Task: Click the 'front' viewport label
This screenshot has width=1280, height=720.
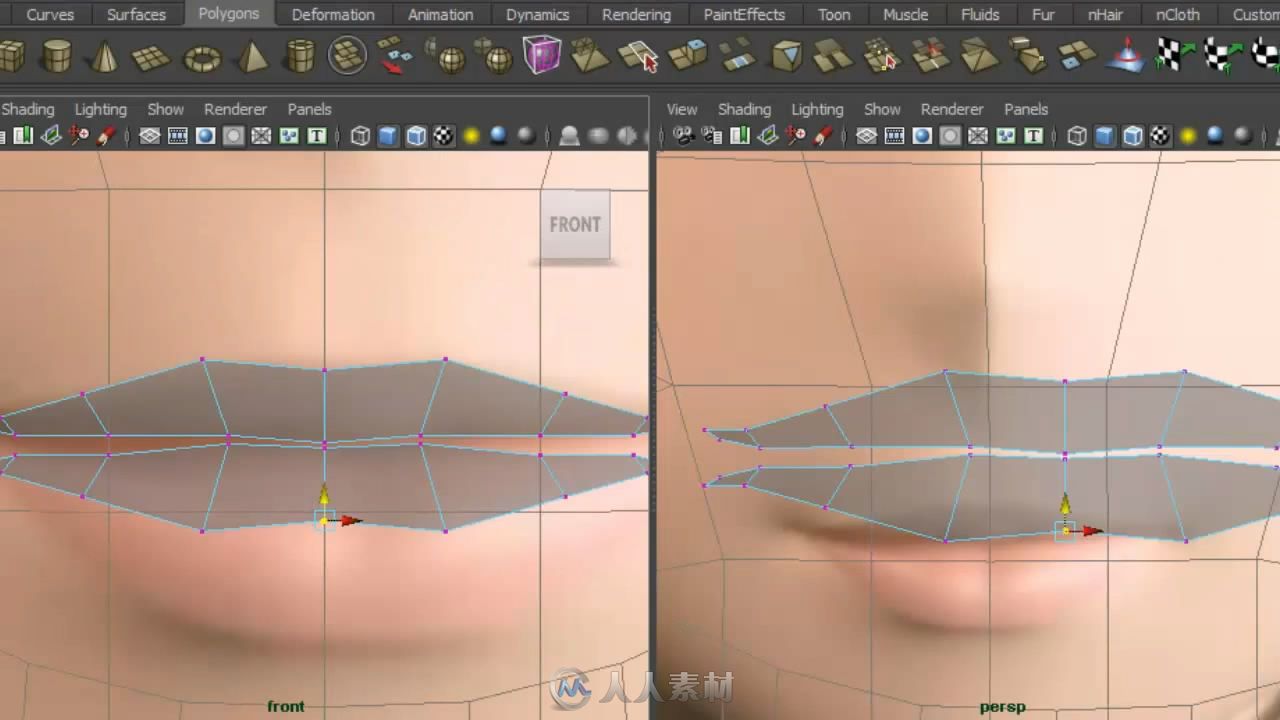Action: (286, 707)
